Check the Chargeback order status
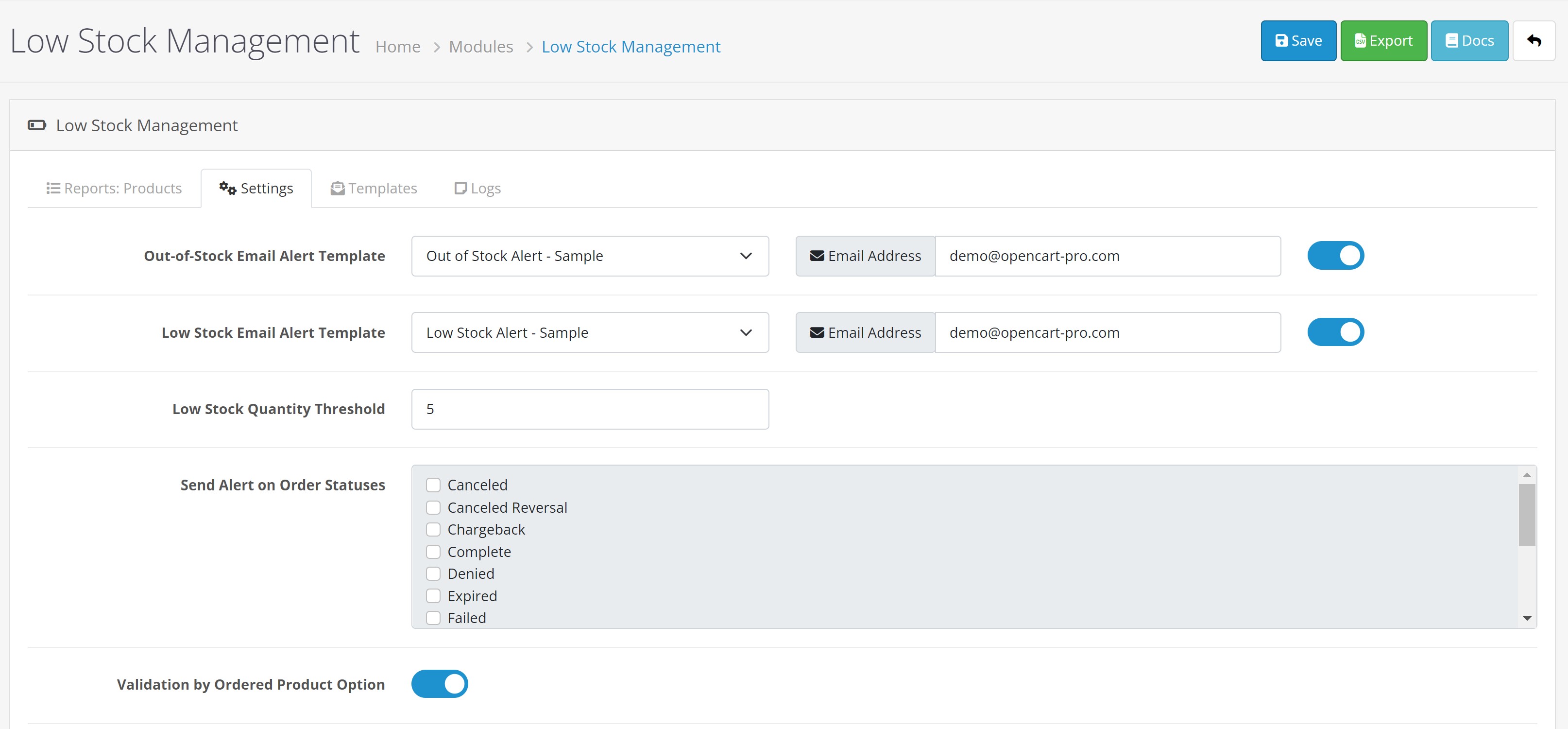Screen dimensions: 1568x729 (433, 530)
